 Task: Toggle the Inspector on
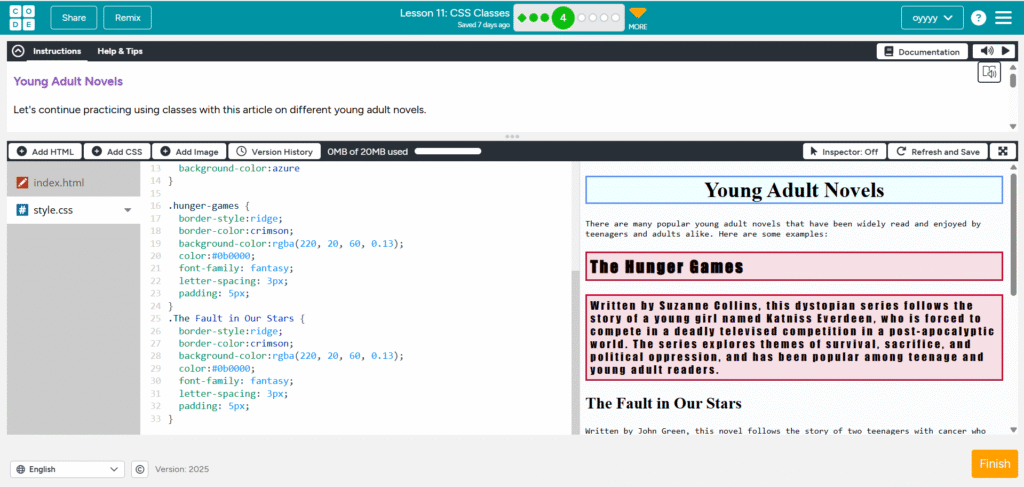point(843,151)
